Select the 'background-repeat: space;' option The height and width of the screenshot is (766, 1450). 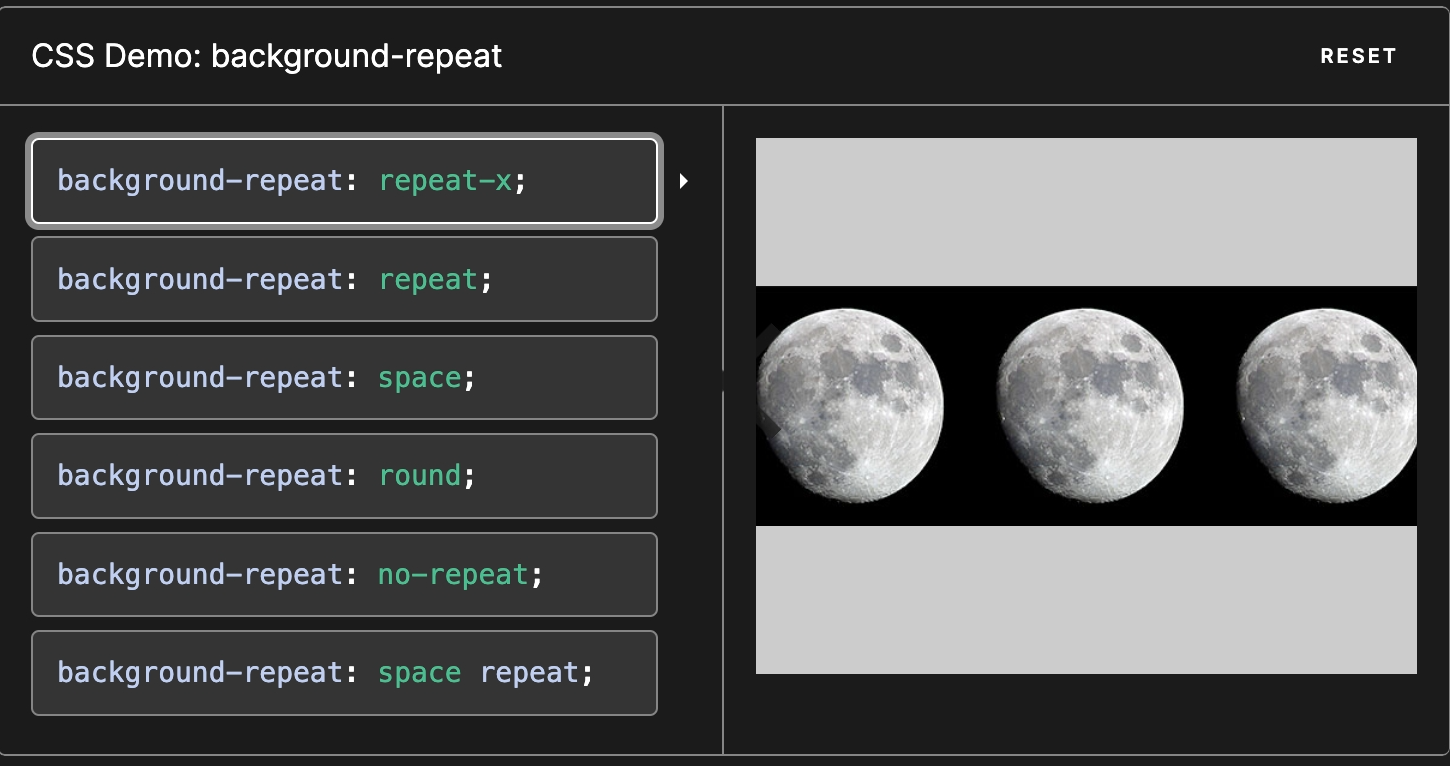(x=344, y=377)
